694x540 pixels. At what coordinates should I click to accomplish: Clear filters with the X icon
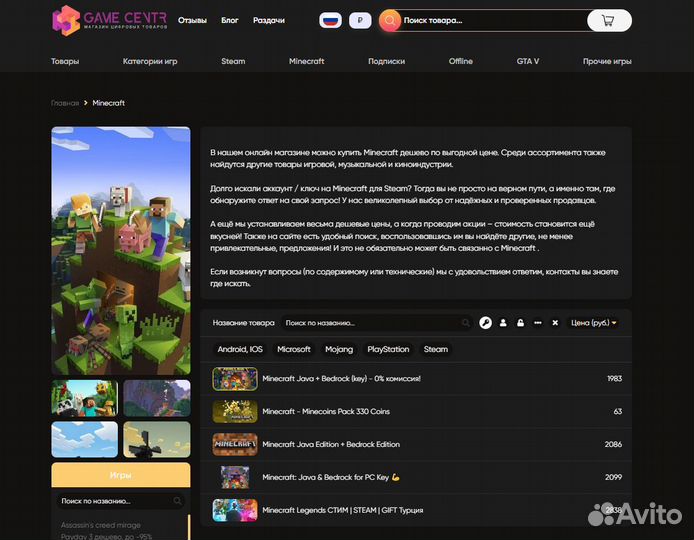555,323
